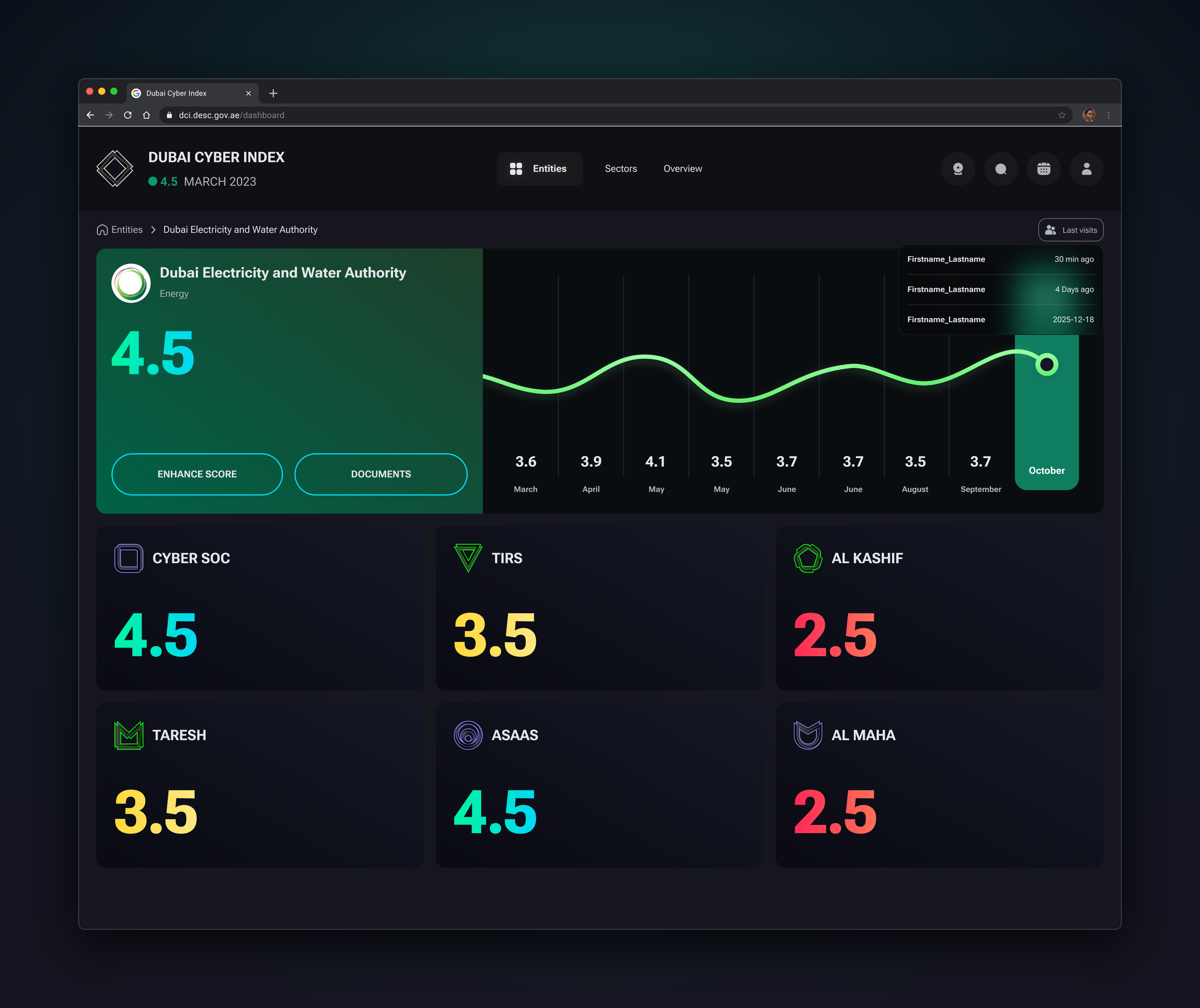Select the April 3.9 chart column
This screenshot has width=1200, height=1008.
click(591, 473)
